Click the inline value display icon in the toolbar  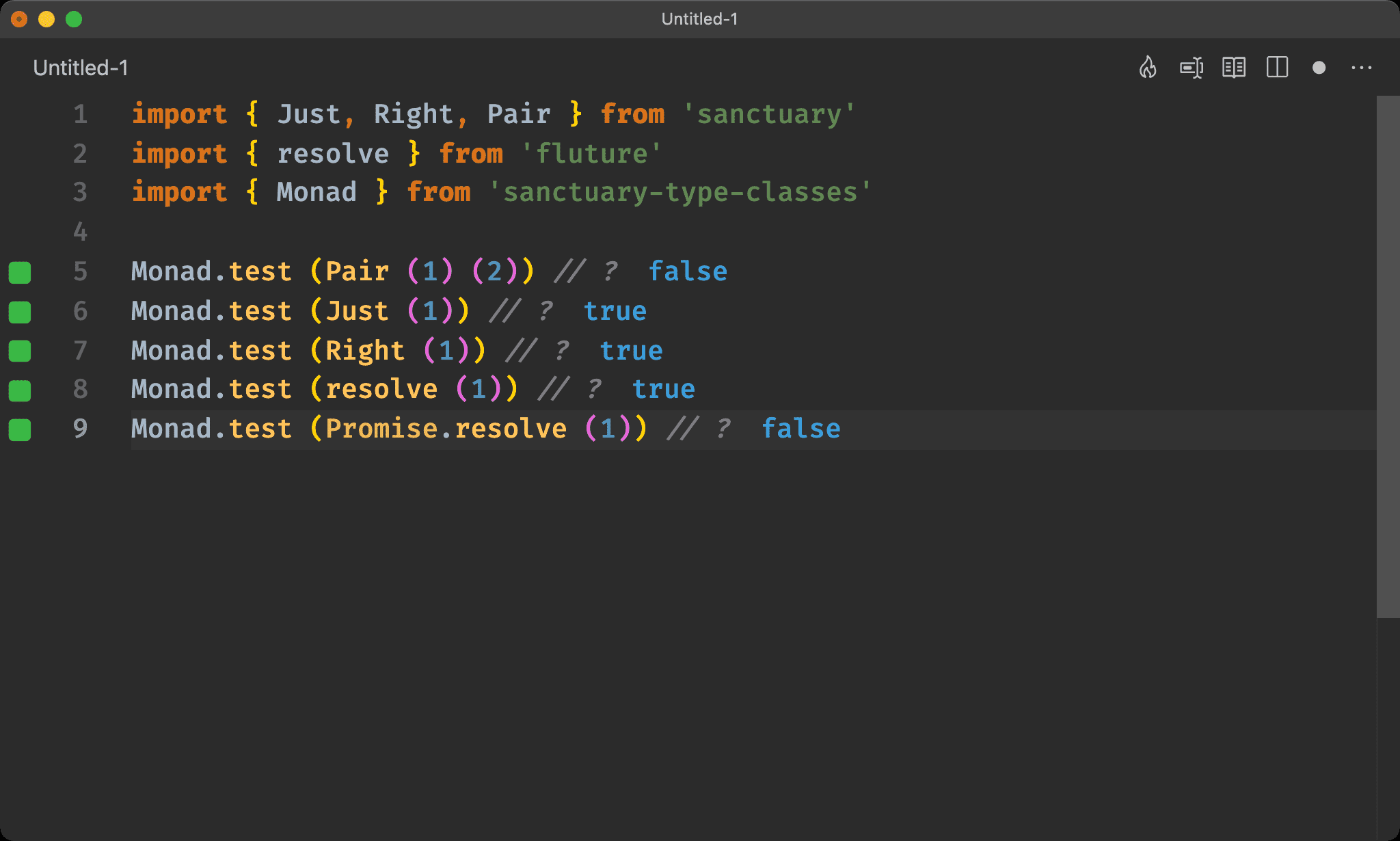(1192, 68)
